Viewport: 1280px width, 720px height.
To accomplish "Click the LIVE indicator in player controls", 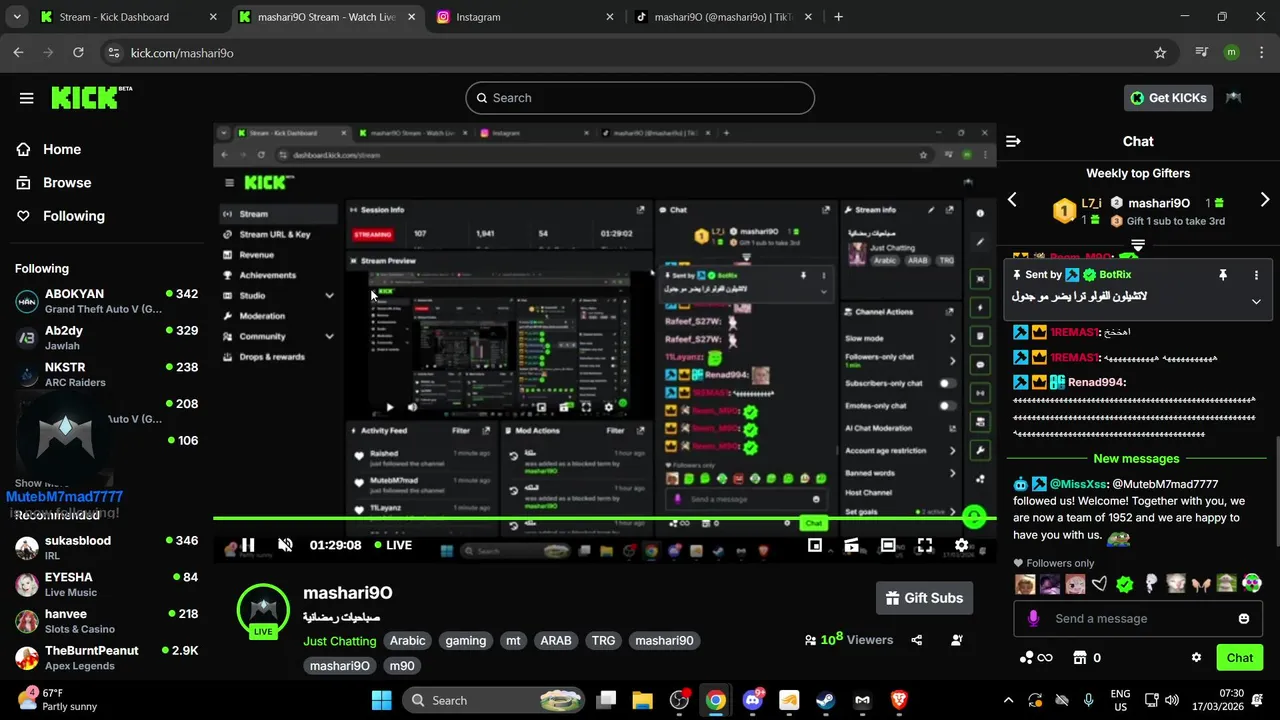I will coord(393,545).
